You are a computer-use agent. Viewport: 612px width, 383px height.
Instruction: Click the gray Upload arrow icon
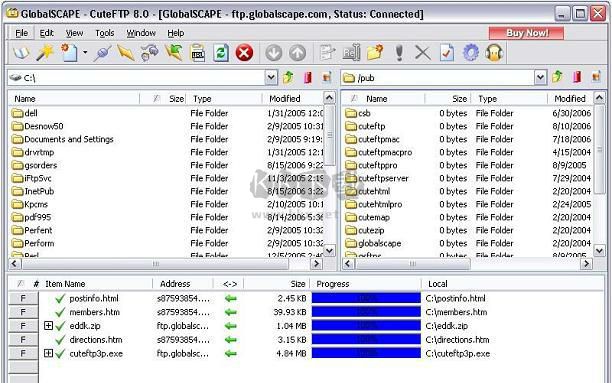point(297,53)
